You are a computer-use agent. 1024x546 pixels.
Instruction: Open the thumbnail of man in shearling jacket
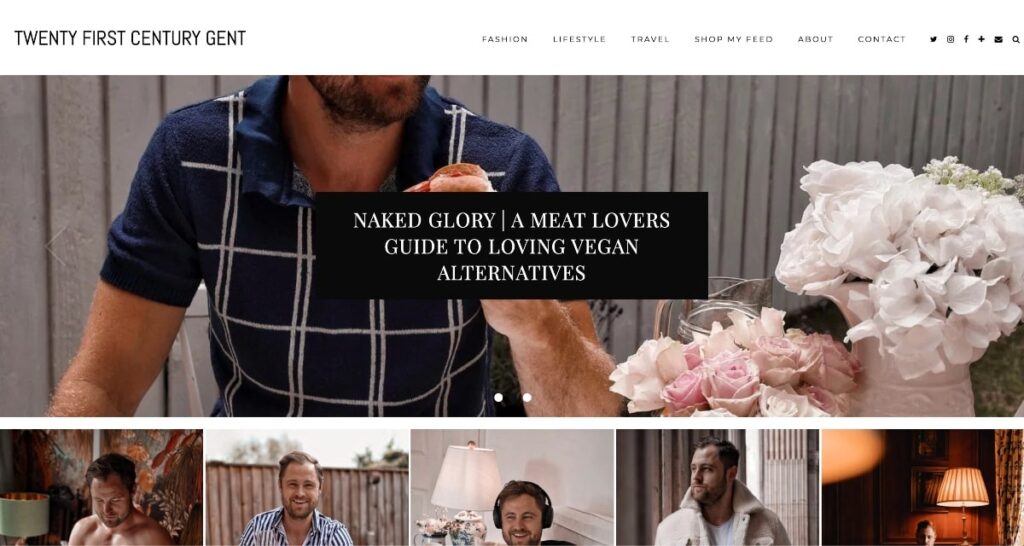pos(717,487)
